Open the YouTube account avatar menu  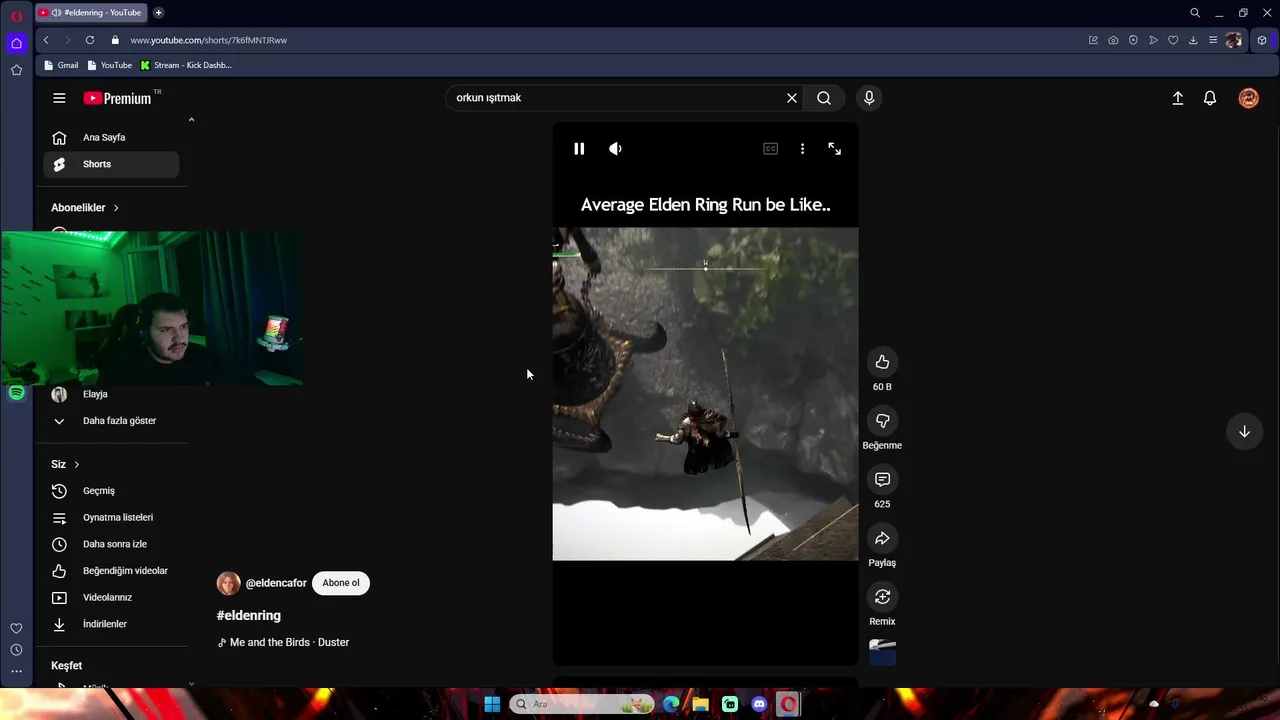[1249, 98]
